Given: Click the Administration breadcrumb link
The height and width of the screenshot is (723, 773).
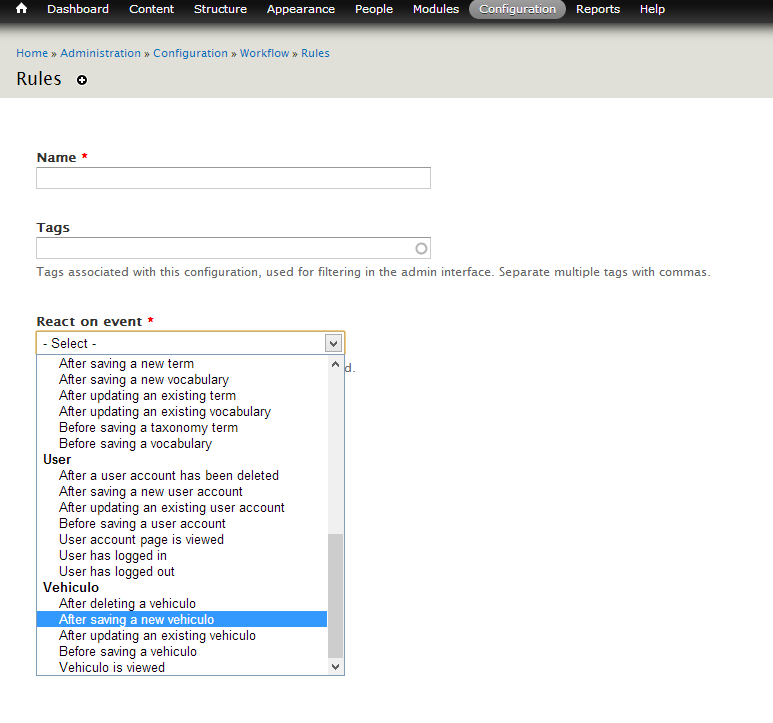Looking at the screenshot, I should pos(100,53).
